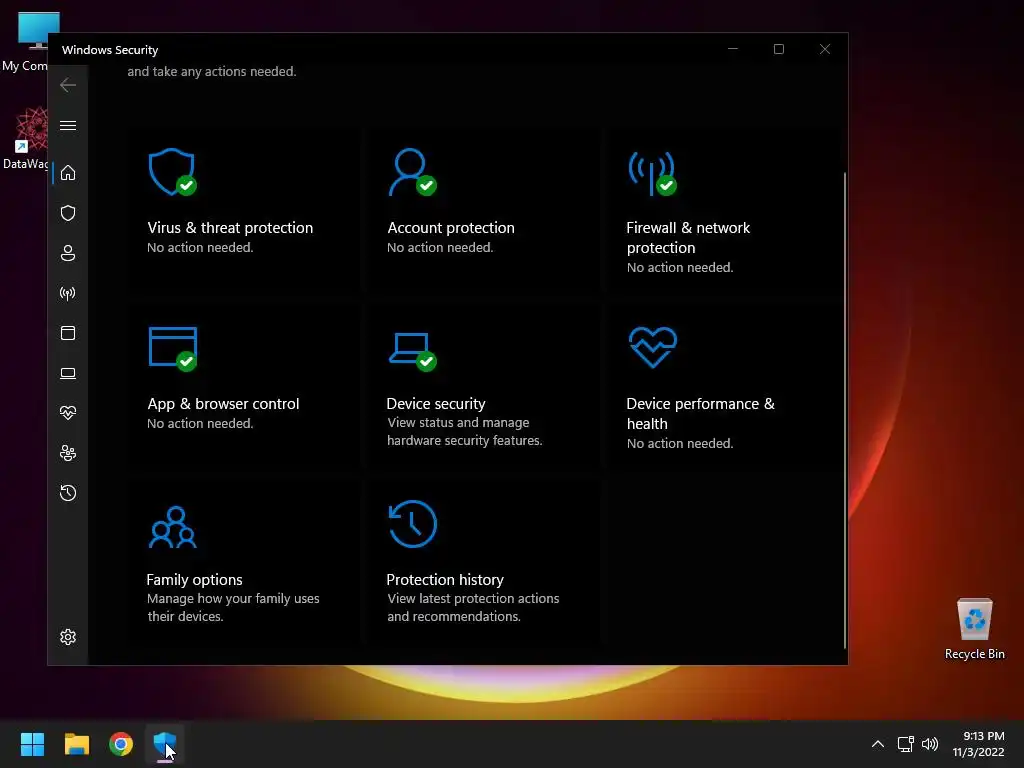Image resolution: width=1024 pixels, height=768 pixels.
Task: Click the back arrow in Windows Security
Action: (x=68, y=85)
